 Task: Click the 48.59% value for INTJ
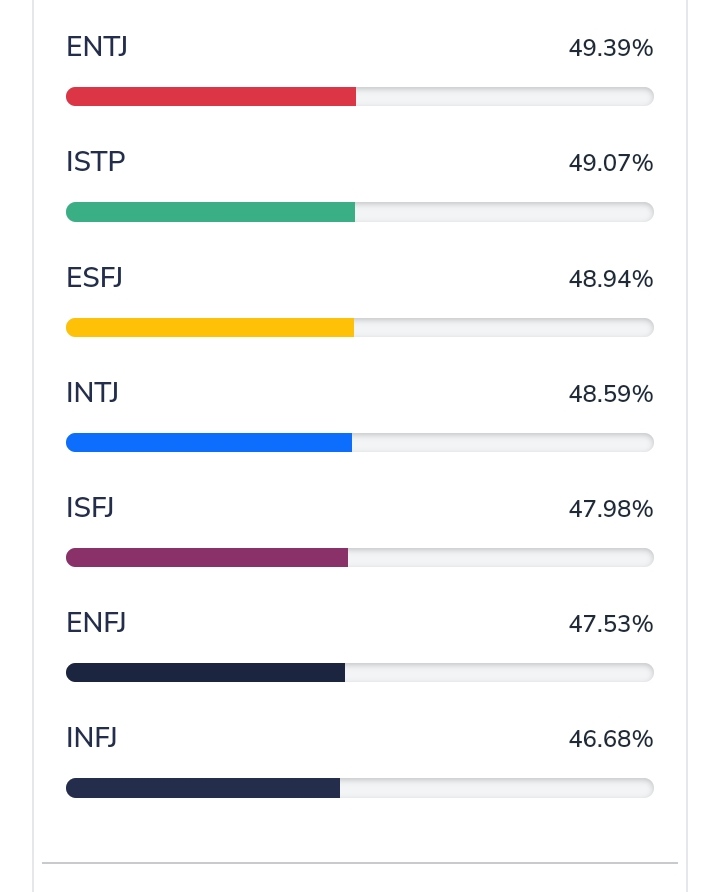coord(611,394)
